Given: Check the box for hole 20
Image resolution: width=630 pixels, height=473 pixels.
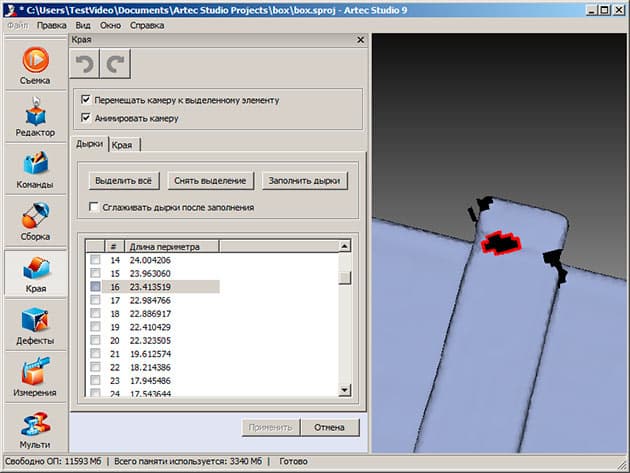Looking at the screenshot, I should 95,340.
